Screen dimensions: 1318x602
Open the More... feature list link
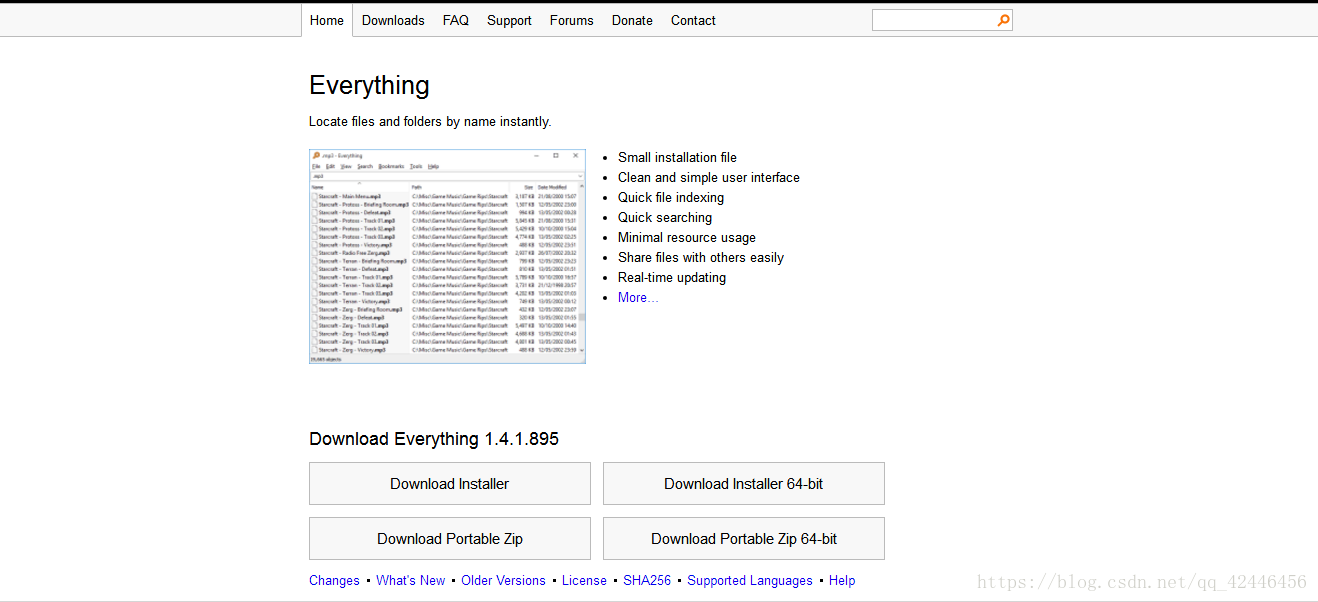point(637,297)
